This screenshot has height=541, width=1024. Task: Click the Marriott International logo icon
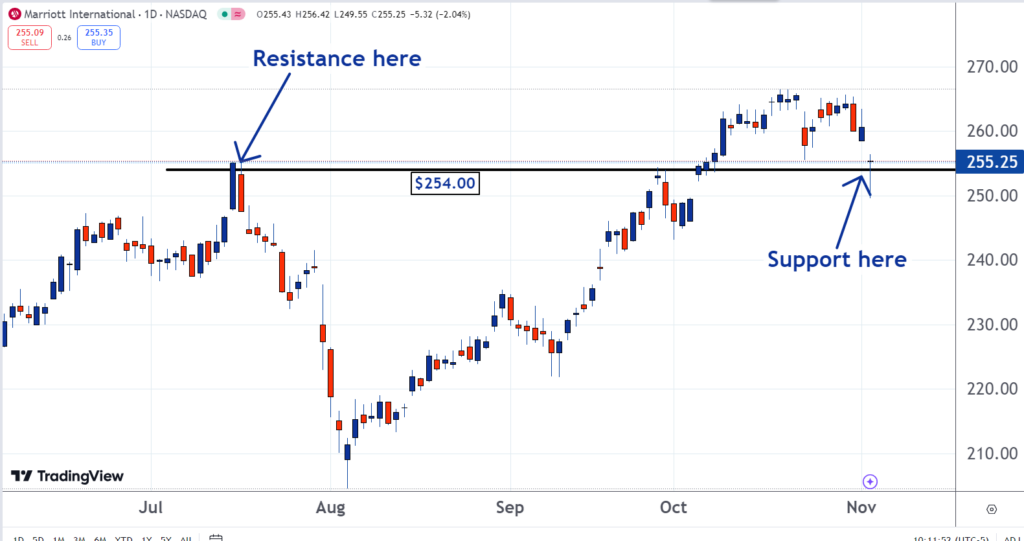13,15
